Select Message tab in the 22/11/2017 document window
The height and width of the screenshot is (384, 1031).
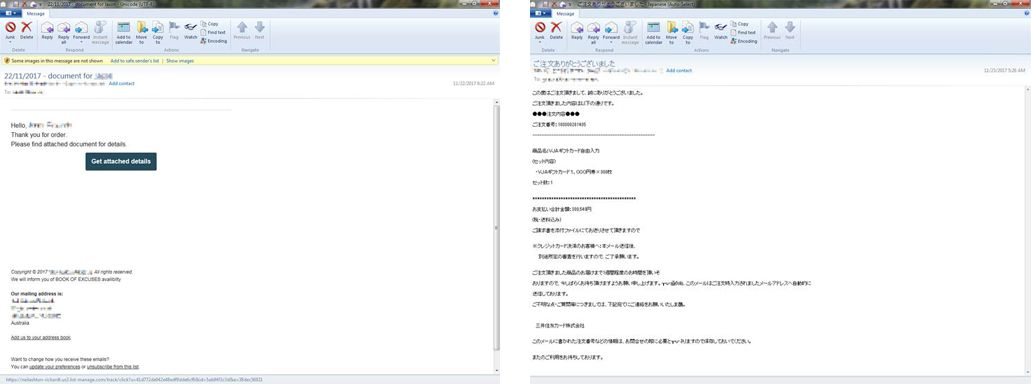click(36, 13)
